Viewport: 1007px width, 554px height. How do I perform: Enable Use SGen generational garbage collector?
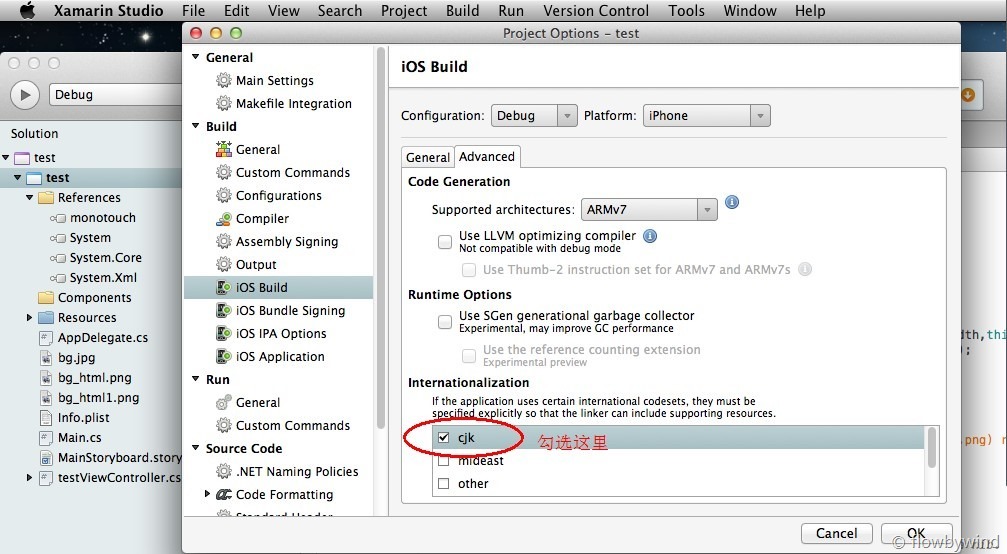tap(444, 322)
